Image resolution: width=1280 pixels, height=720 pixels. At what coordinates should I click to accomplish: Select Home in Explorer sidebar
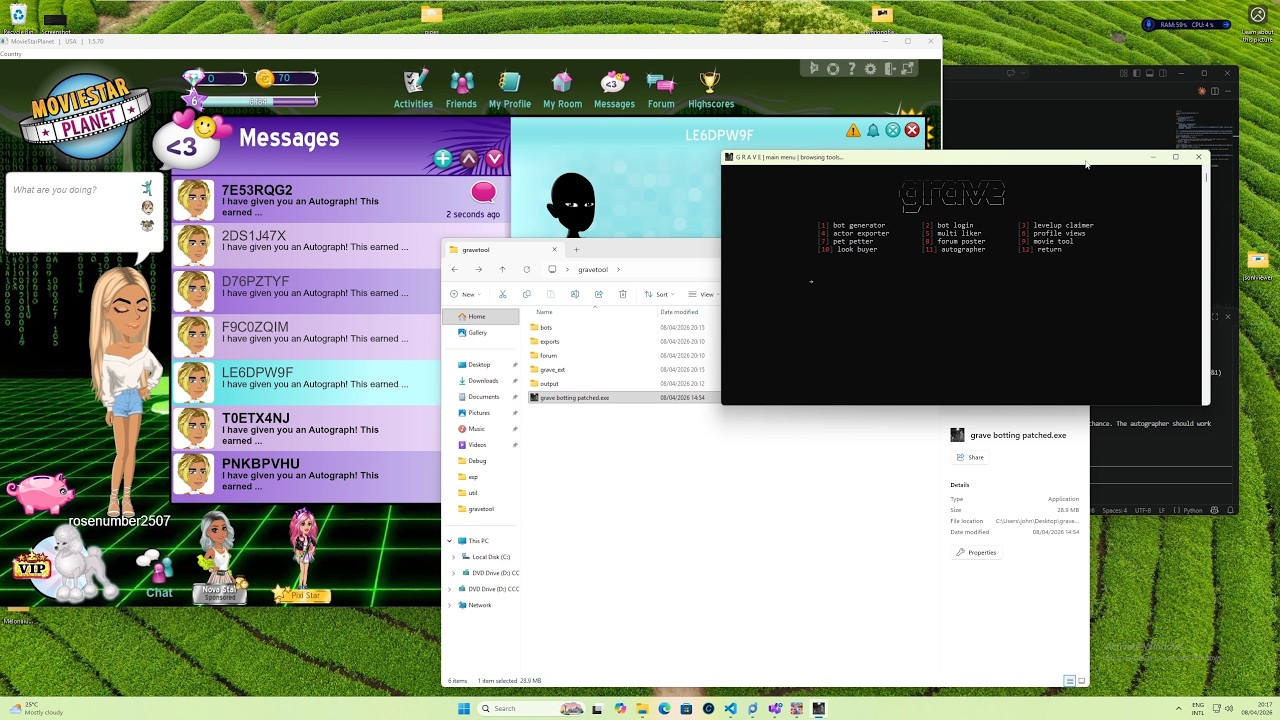coord(481,316)
